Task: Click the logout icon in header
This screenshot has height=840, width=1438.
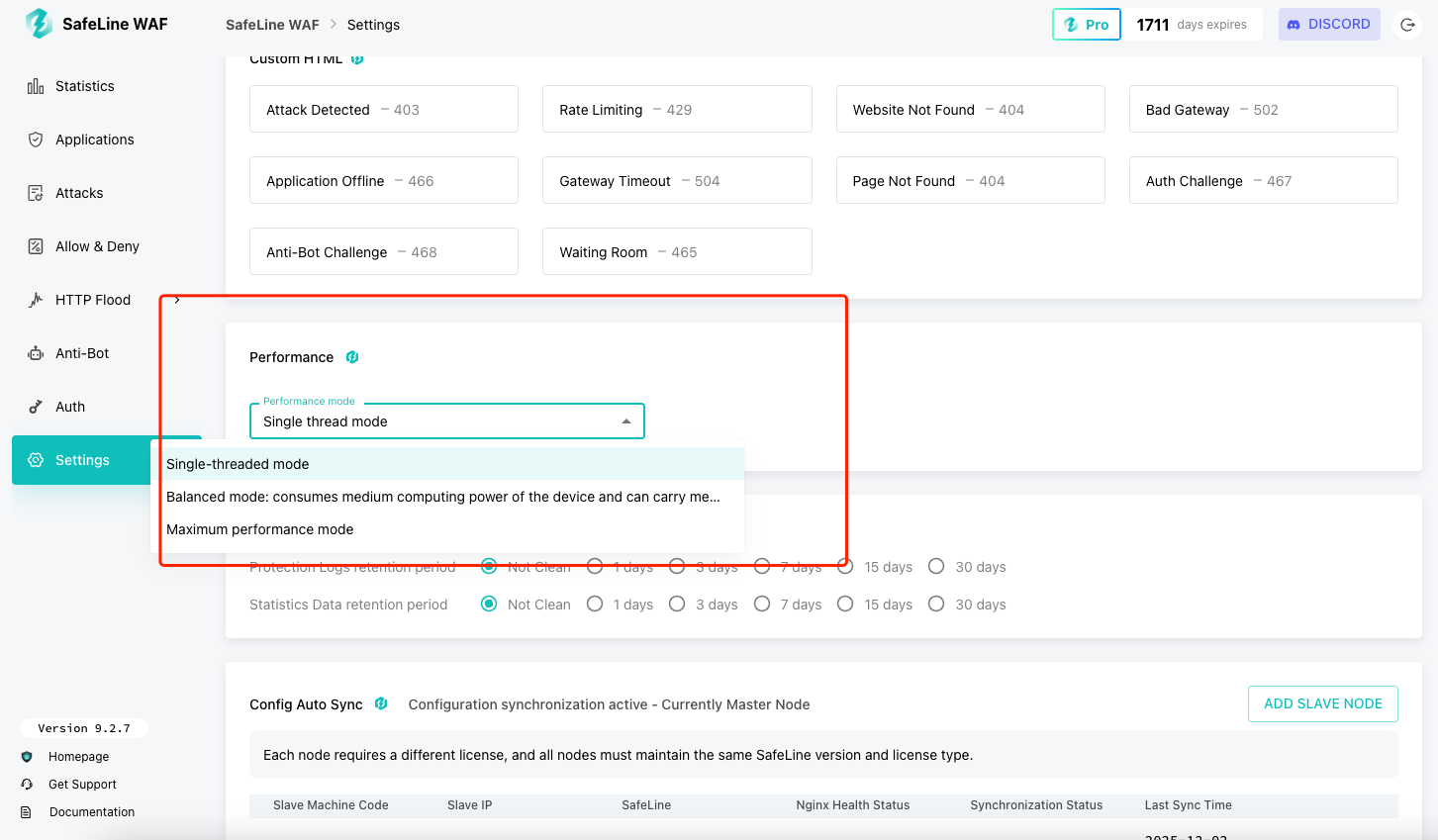Action: (x=1407, y=25)
